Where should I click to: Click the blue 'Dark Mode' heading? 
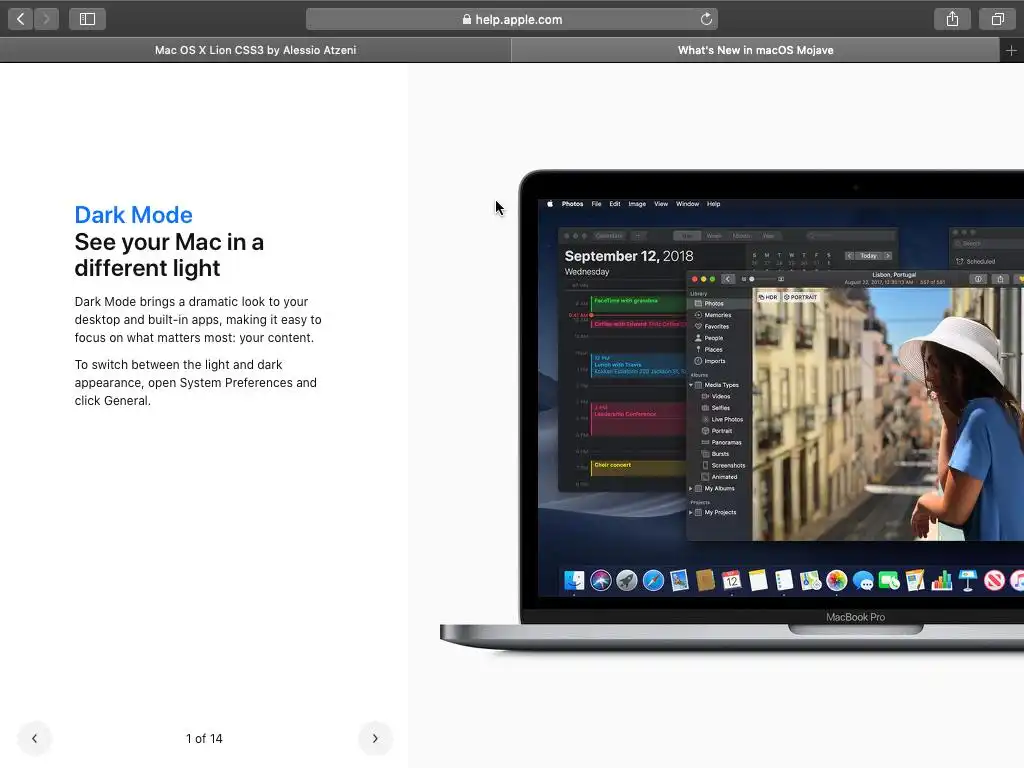click(x=133, y=215)
